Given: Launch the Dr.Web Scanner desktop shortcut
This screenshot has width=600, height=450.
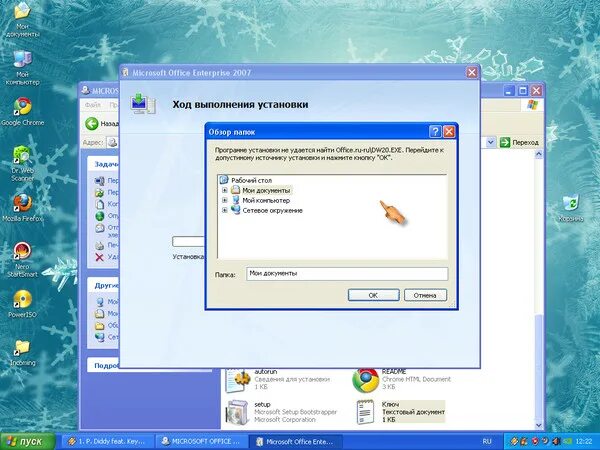Looking at the screenshot, I should (22, 155).
